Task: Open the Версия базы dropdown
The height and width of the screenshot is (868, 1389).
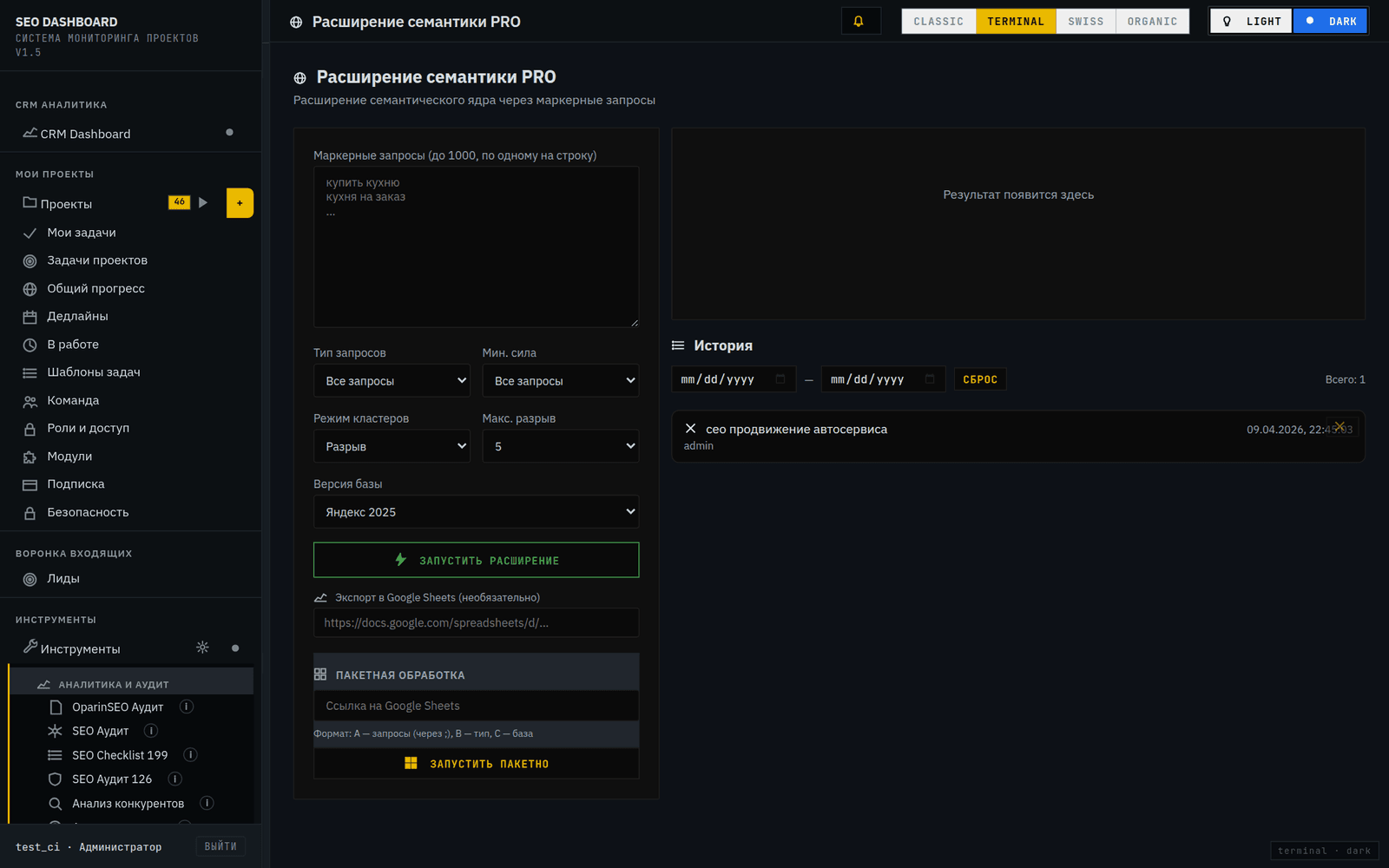Action: 476,512
